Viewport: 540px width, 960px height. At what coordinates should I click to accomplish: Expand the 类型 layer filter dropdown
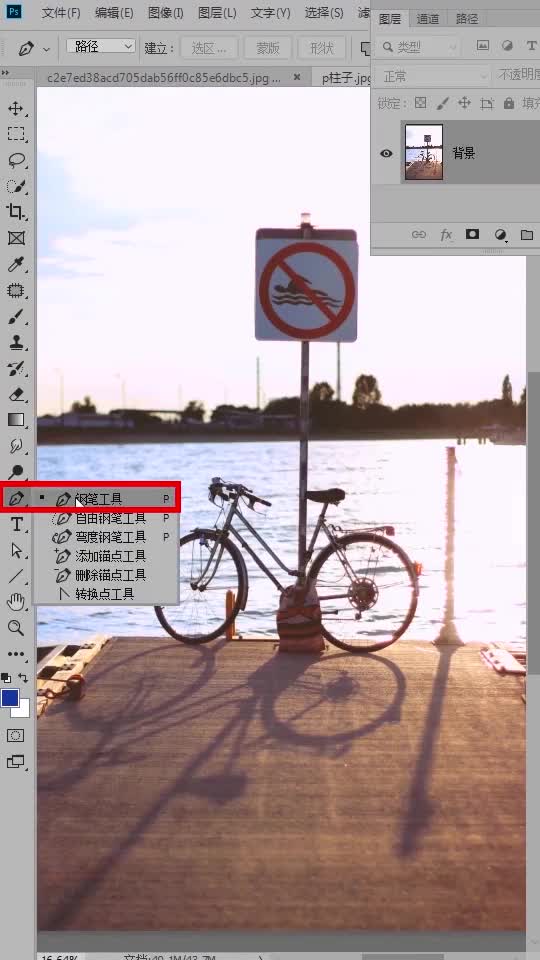point(418,47)
